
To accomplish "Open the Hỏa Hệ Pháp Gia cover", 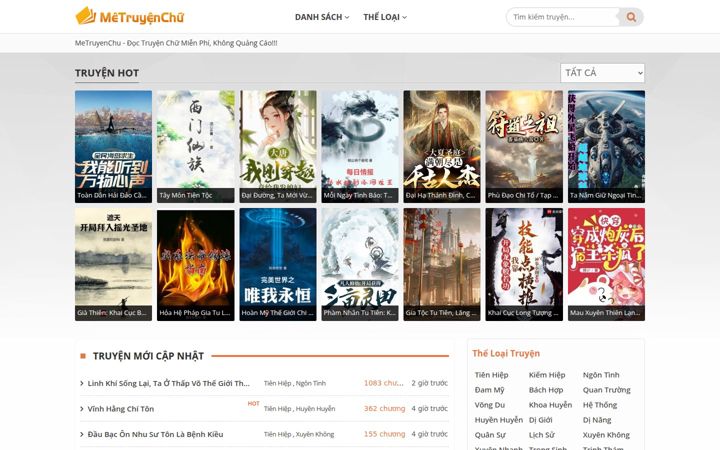I will coord(196,264).
